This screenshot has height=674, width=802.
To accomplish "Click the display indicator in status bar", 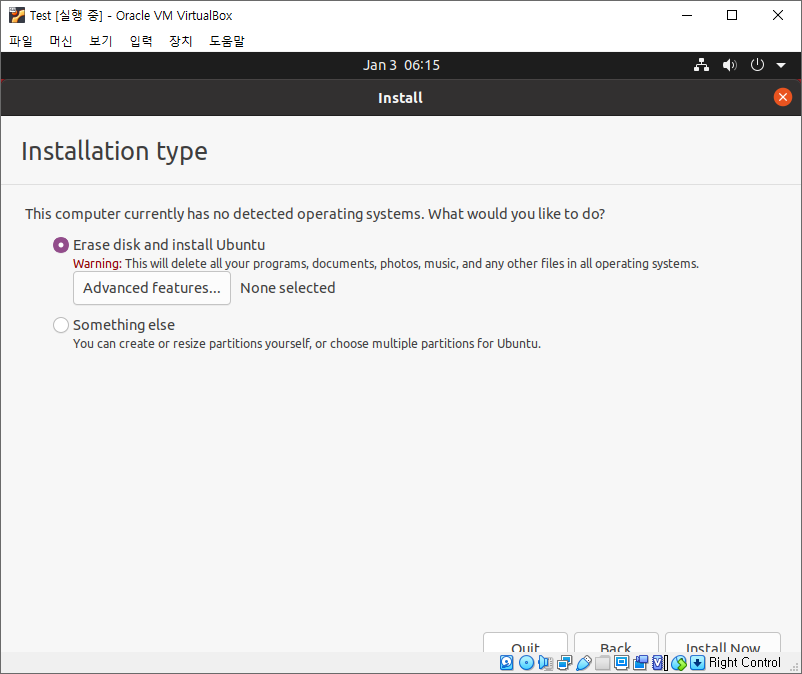I will [621, 663].
